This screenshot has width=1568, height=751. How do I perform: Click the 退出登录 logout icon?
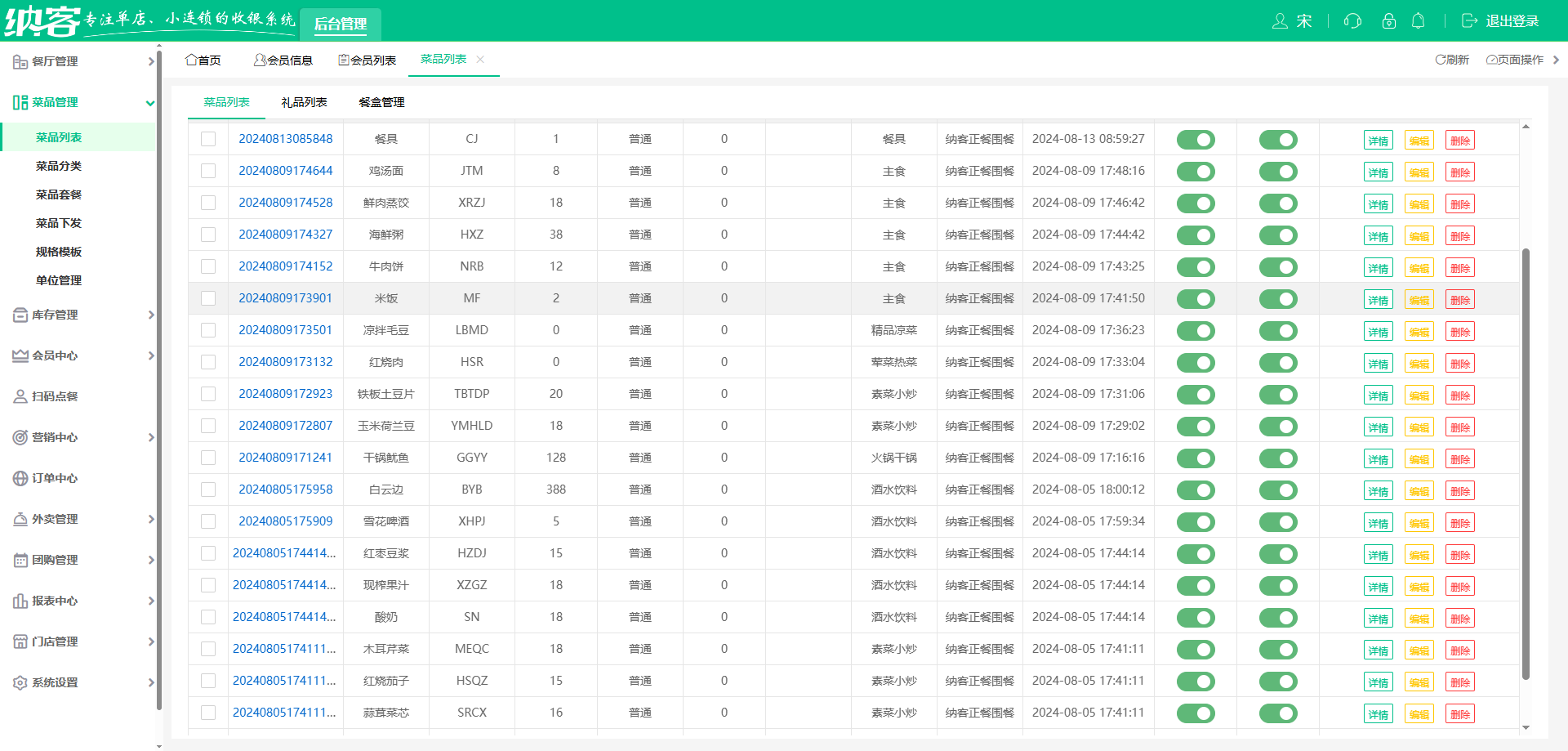1469,21
